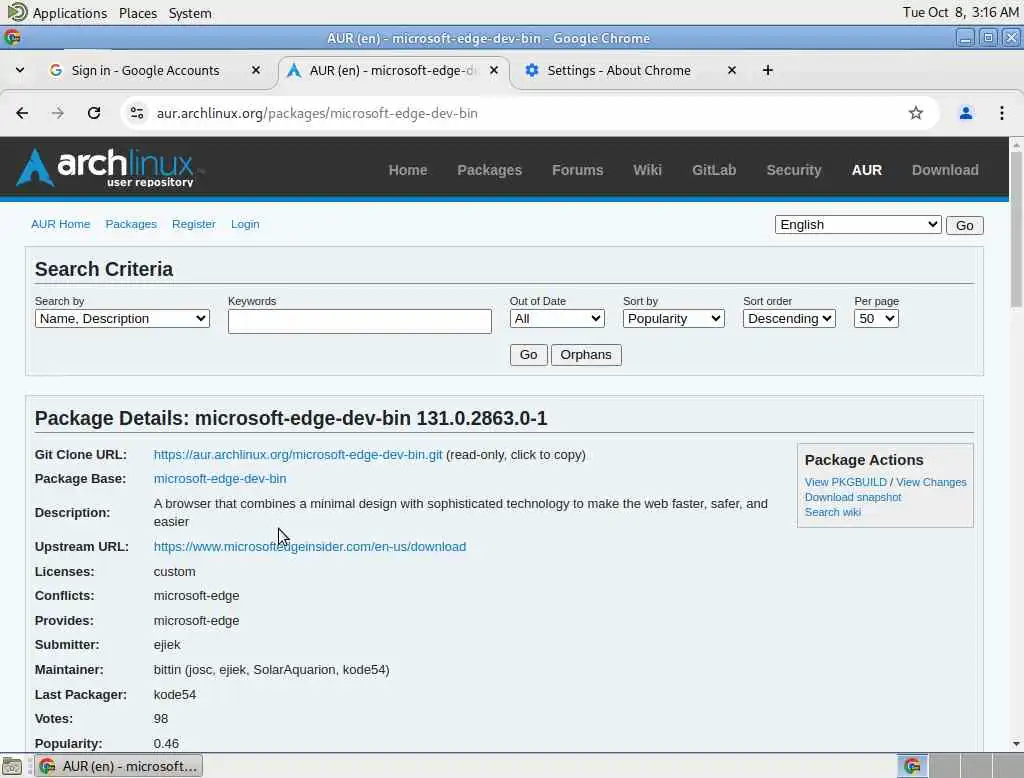The height and width of the screenshot is (778, 1024).
Task: Click the Orphans button
Action: click(586, 355)
